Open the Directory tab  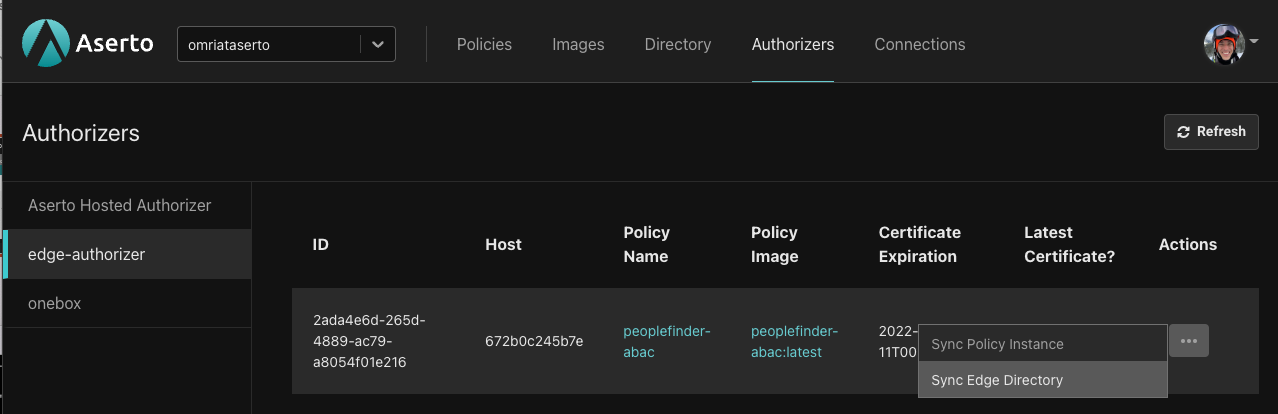coord(678,44)
